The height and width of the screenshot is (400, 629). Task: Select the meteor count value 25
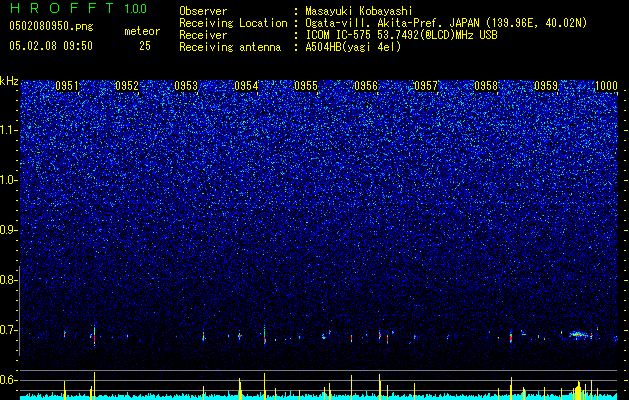145,46
